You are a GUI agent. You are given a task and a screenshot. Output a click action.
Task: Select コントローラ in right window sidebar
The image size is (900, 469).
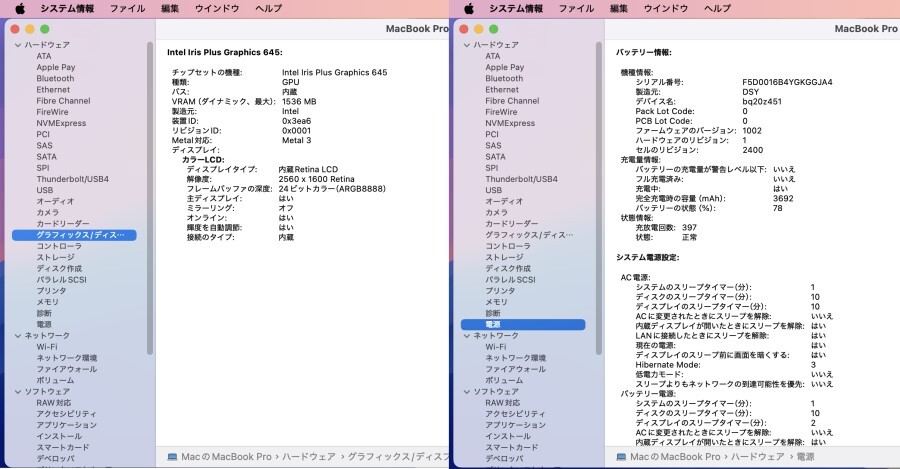click(x=508, y=246)
